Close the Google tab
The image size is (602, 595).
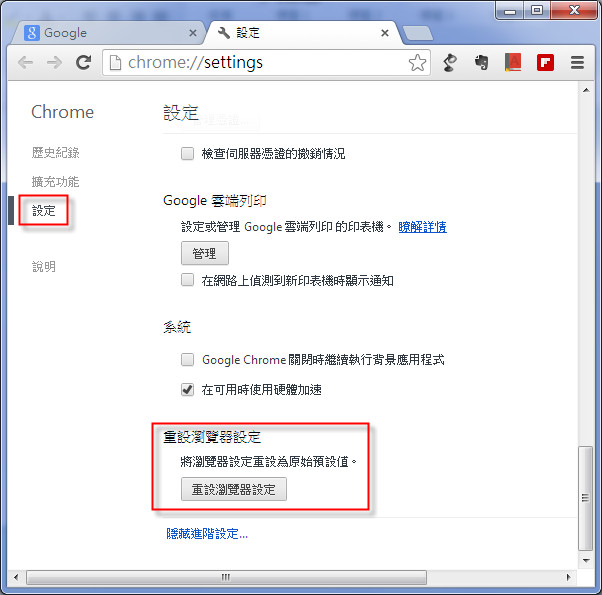pyautogui.click(x=193, y=33)
